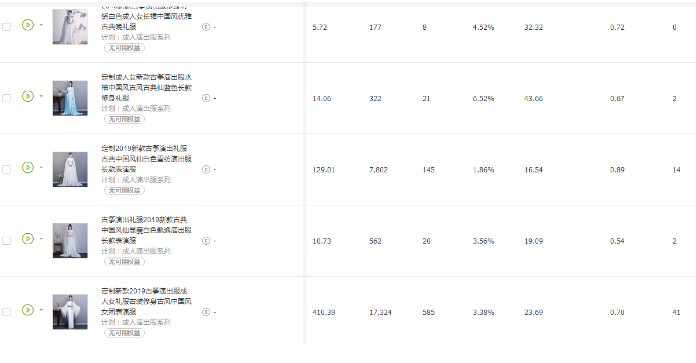Image resolution: width=696 pixels, height=363 pixels.
Task: Select checkbox of the 7,802 impressions row
Action: (7, 170)
